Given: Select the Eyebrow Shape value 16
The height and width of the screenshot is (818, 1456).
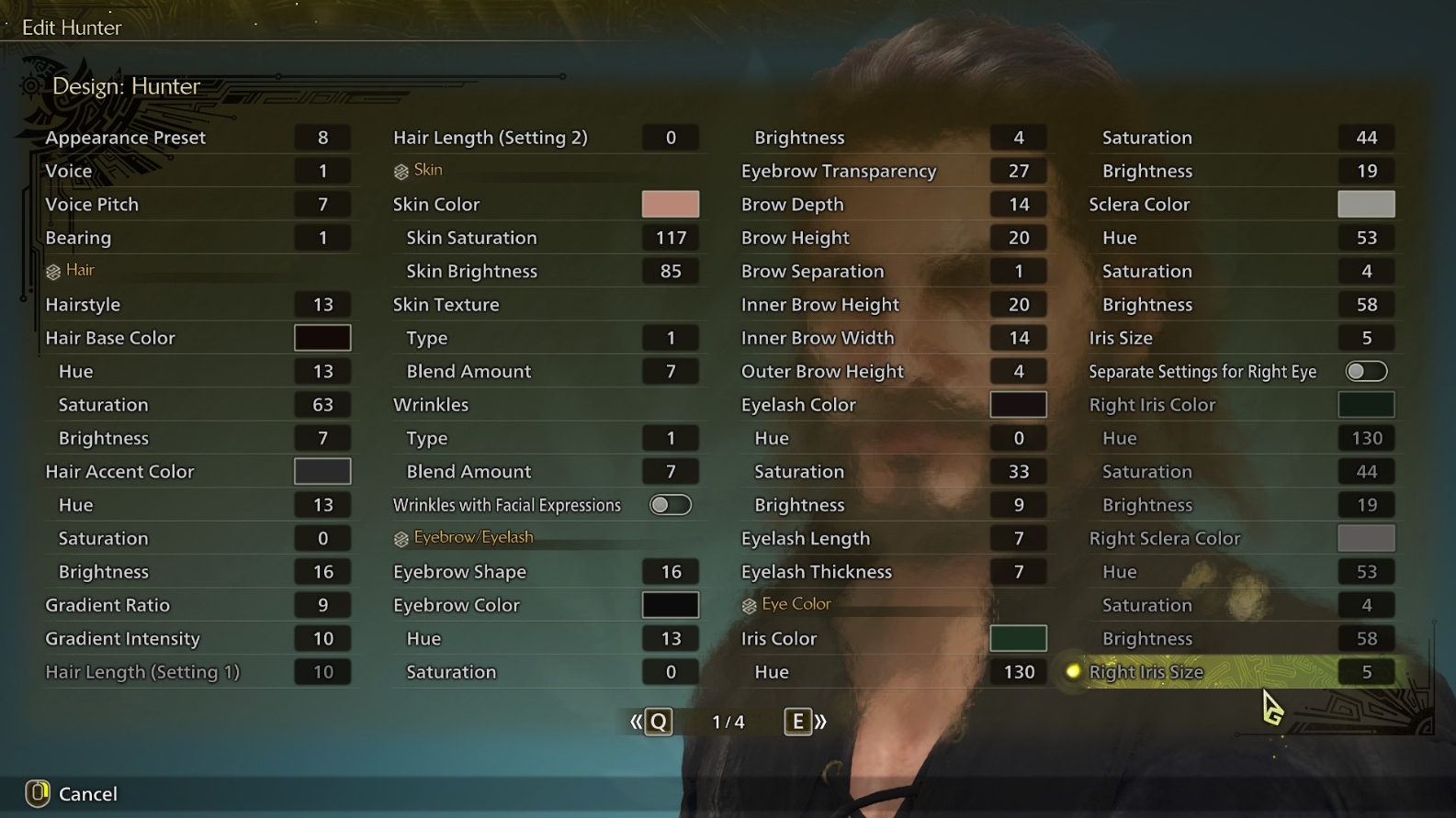Looking at the screenshot, I should (x=671, y=572).
